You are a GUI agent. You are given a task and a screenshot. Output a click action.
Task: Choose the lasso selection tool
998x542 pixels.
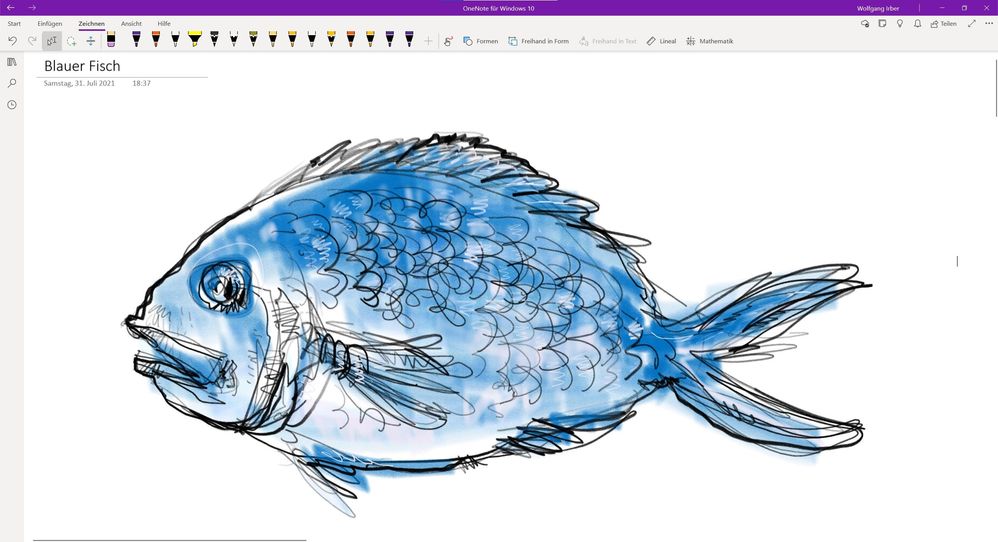pos(71,41)
